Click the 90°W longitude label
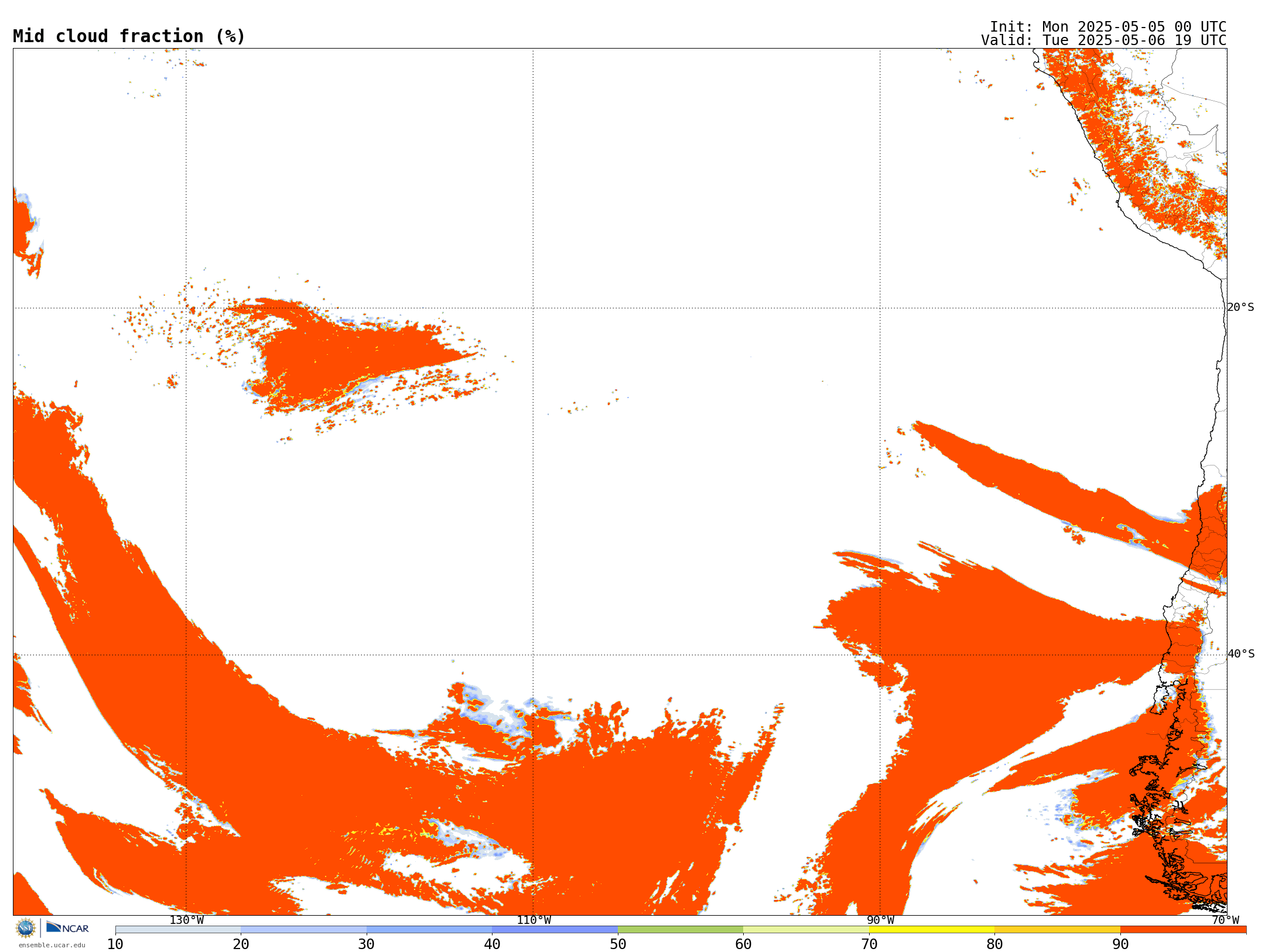Screen dimensions: 1265x952 coord(880,920)
